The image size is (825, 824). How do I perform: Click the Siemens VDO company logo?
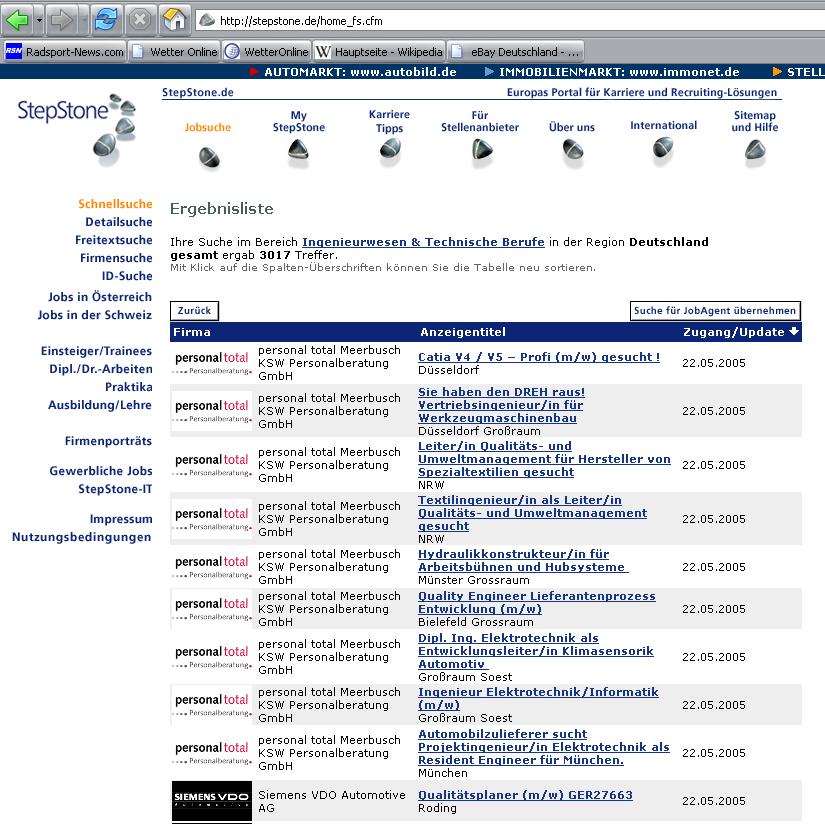click(212, 801)
